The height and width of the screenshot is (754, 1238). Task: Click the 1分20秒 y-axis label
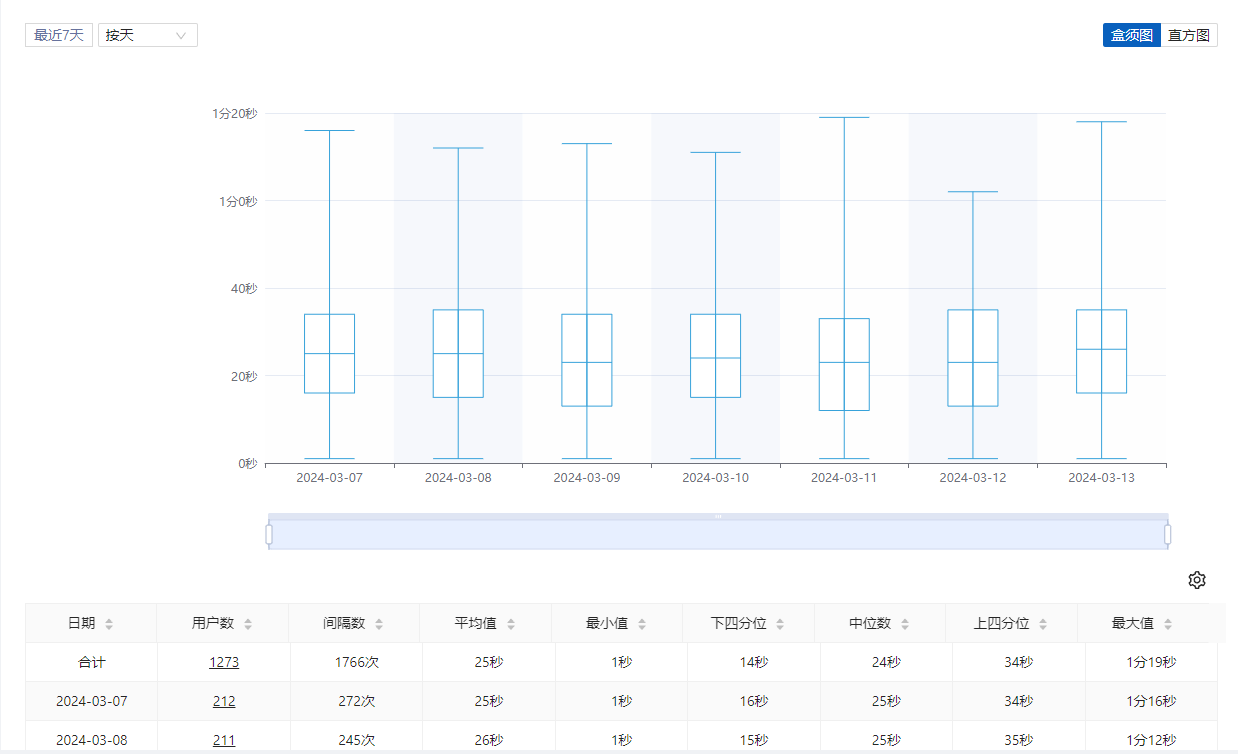pos(235,114)
